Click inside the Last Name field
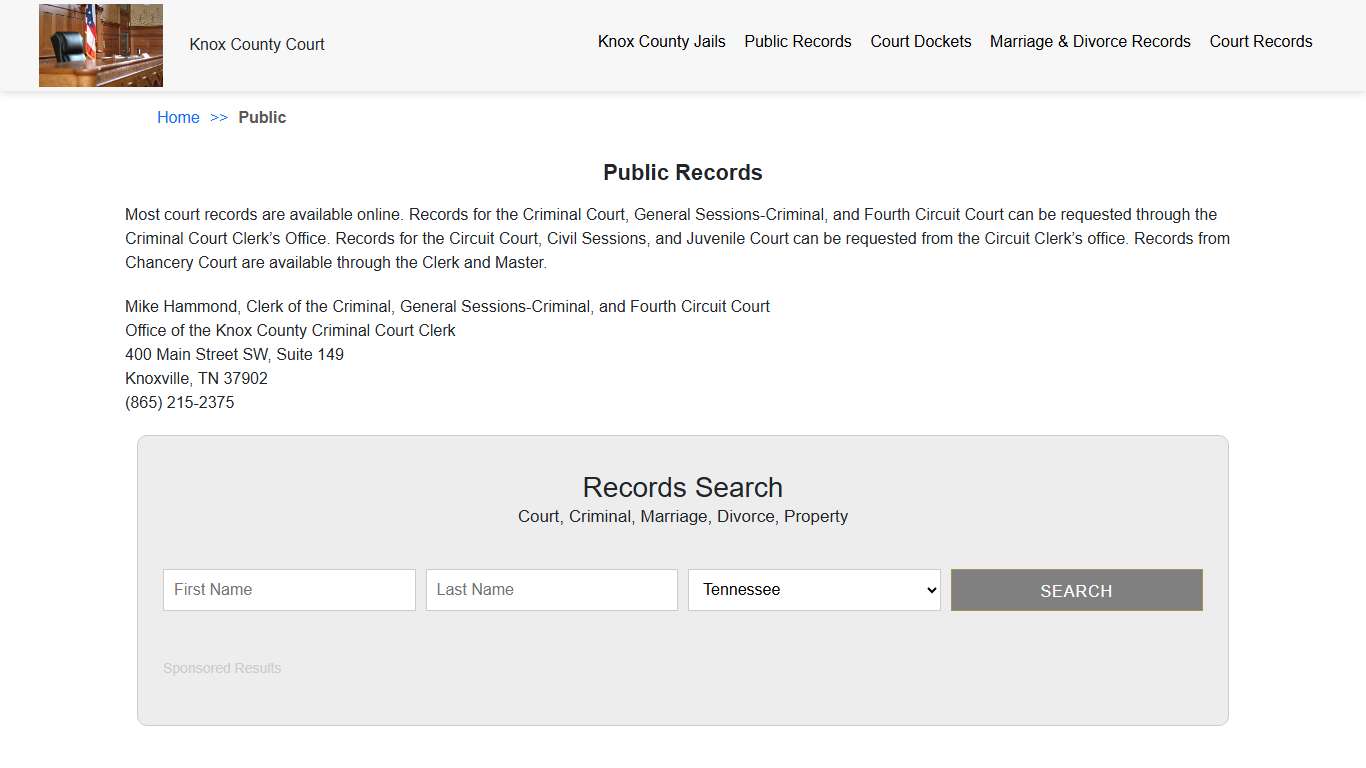 click(551, 589)
